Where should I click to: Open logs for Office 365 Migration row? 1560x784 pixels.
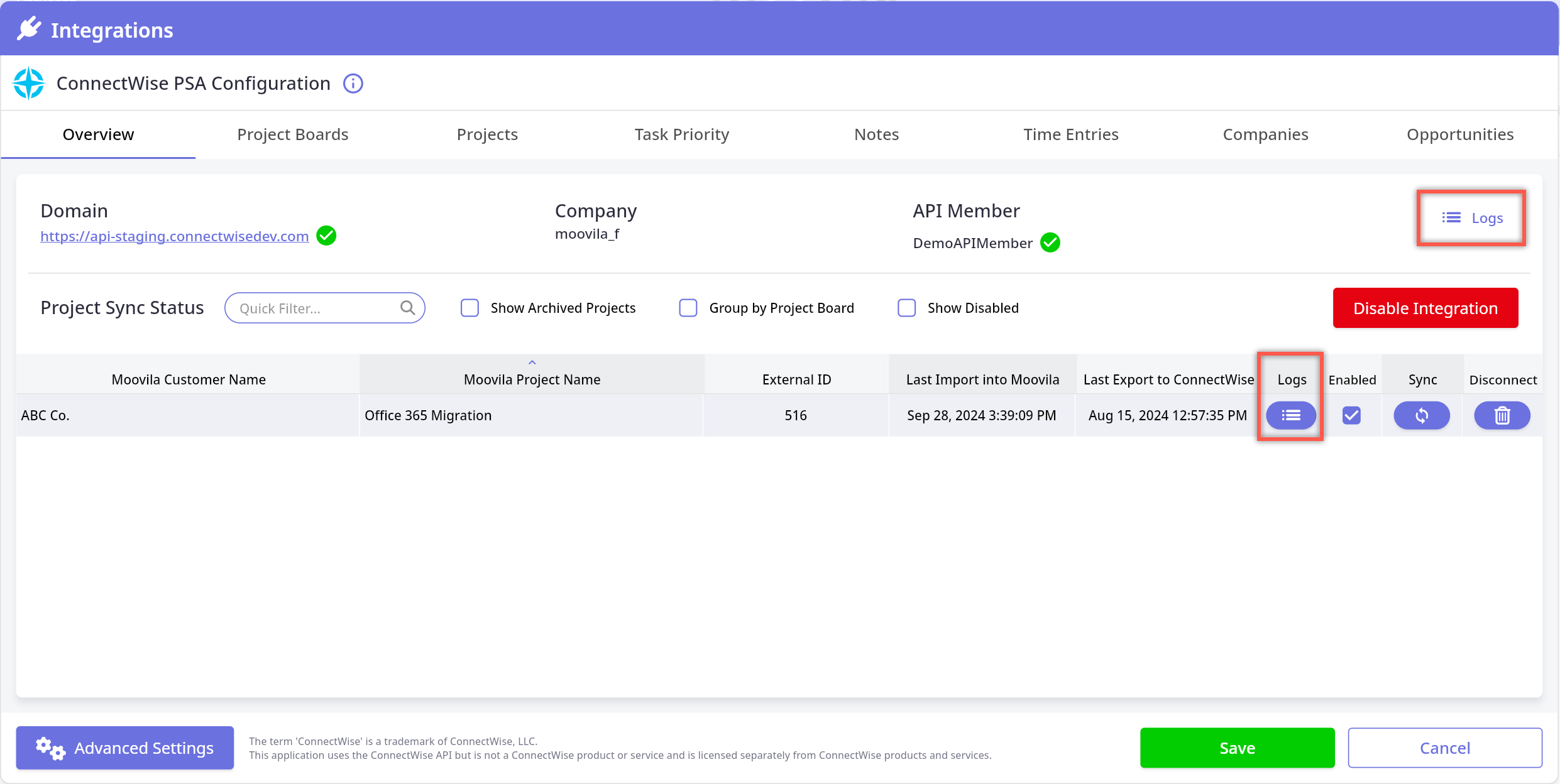[1290, 415]
